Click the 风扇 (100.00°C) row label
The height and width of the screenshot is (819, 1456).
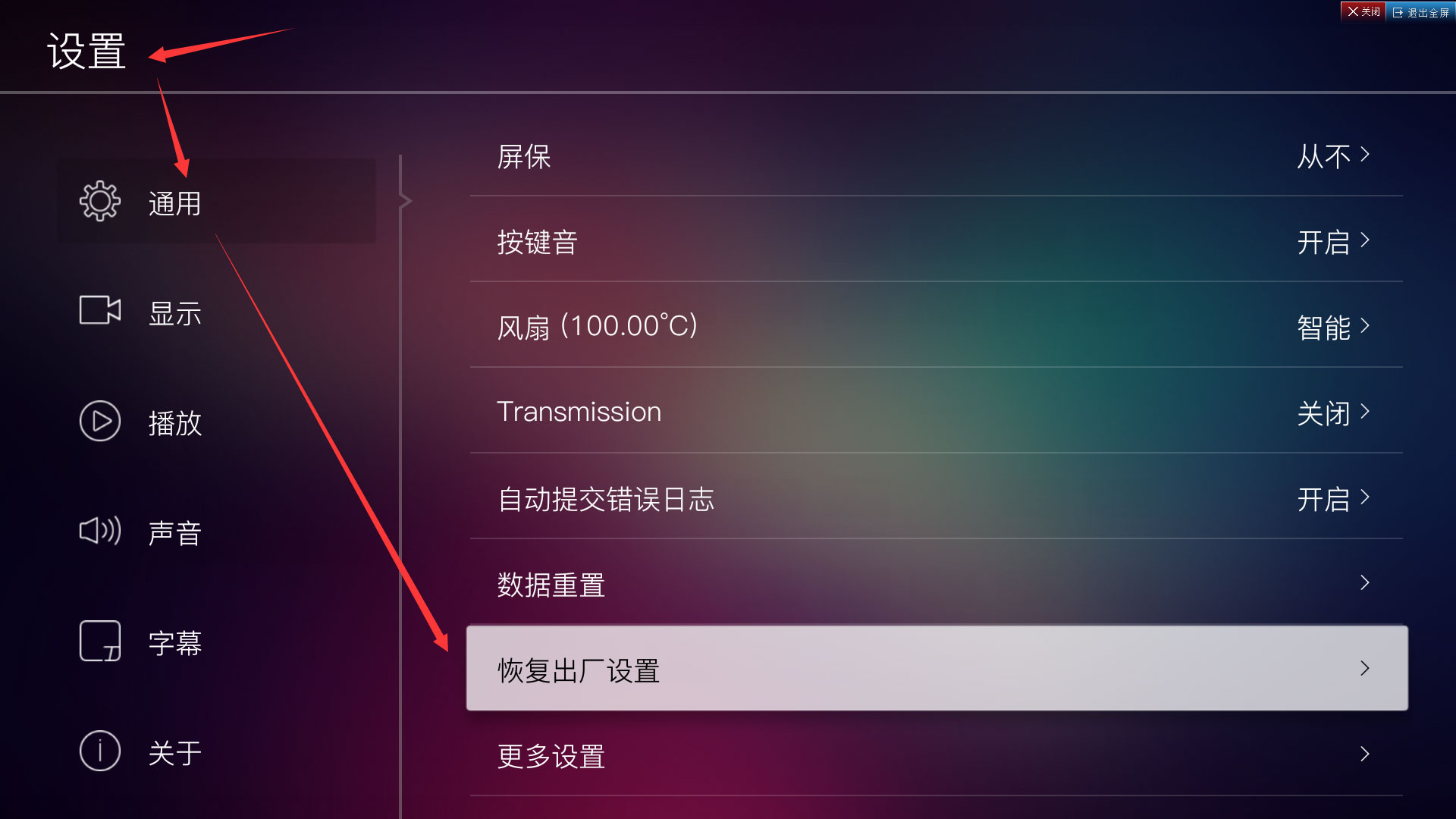(x=598, y=327)
